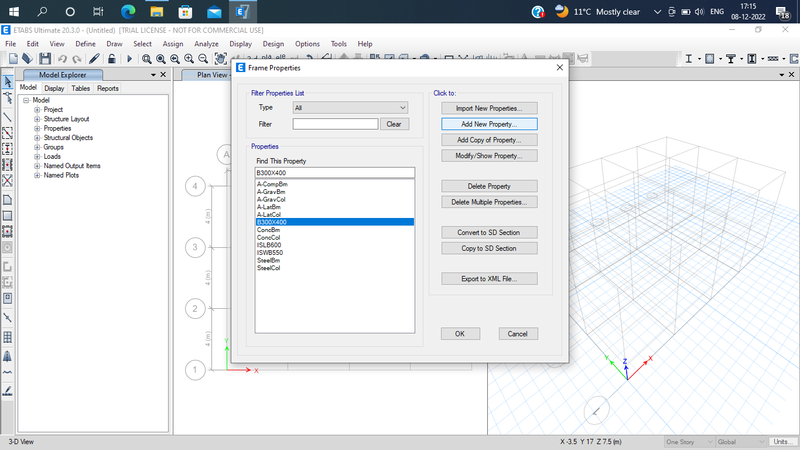Open the Type filter dropdown
Screen dimensions: 800x450
(350, 108)
